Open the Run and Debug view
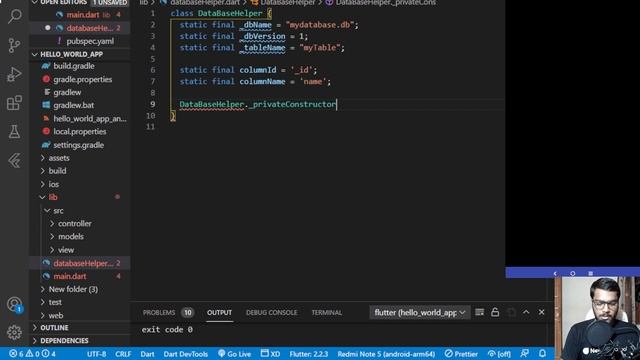This screenshot has height=360, width=640. [x=14, y=74]
